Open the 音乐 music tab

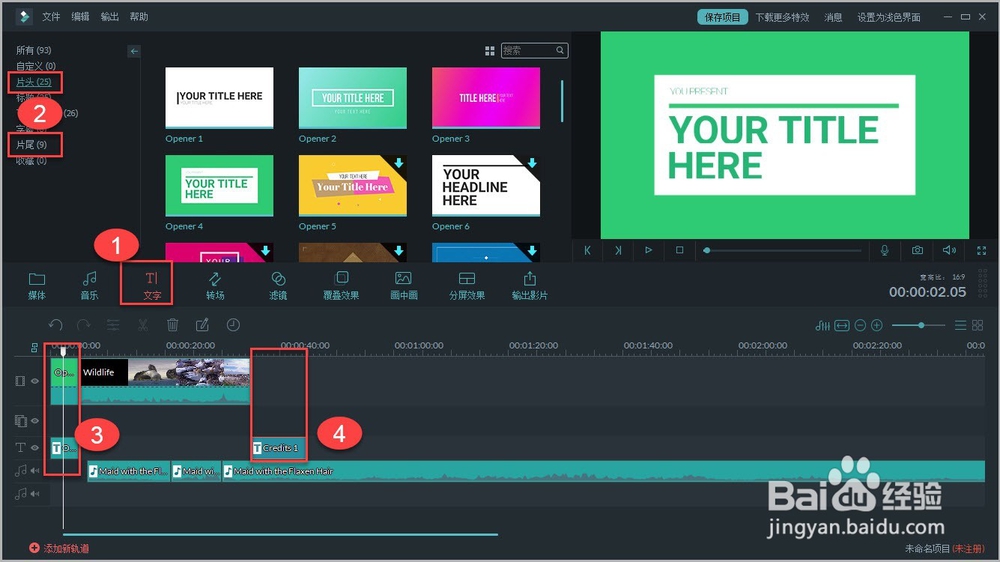89,285
